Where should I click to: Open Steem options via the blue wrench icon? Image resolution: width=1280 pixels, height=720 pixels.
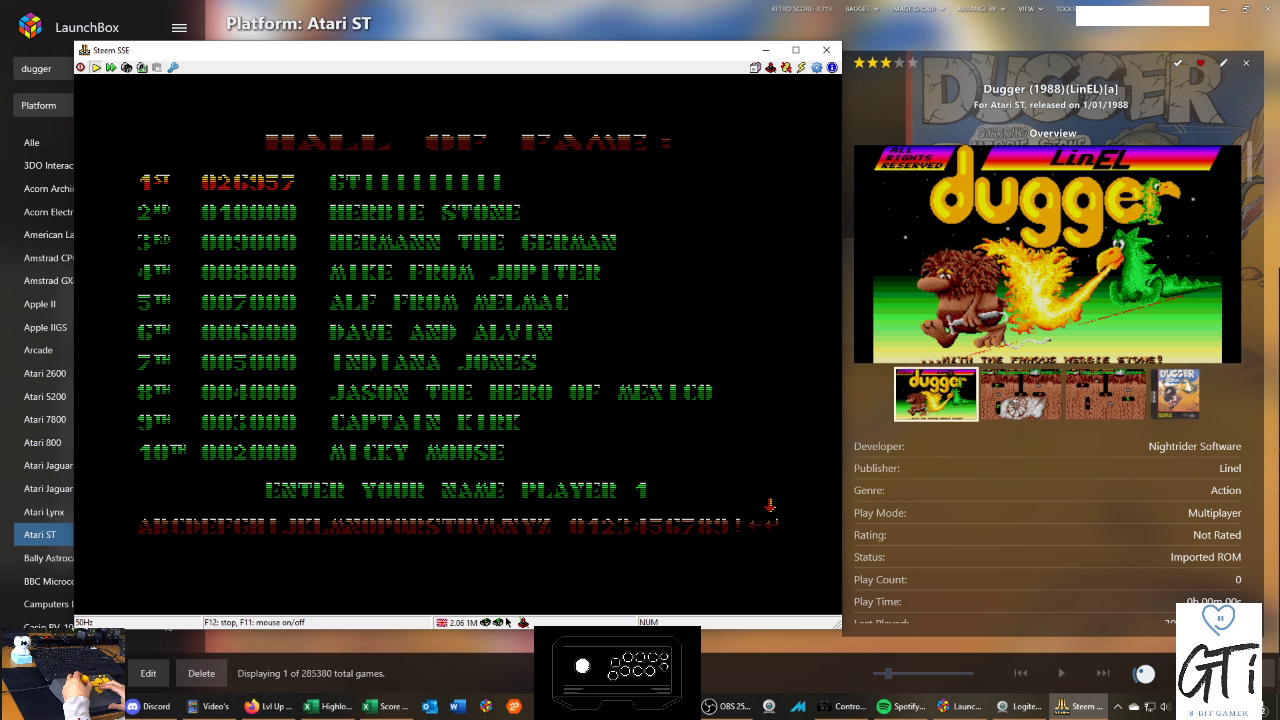pyautogui.click(x=173, y=68)
